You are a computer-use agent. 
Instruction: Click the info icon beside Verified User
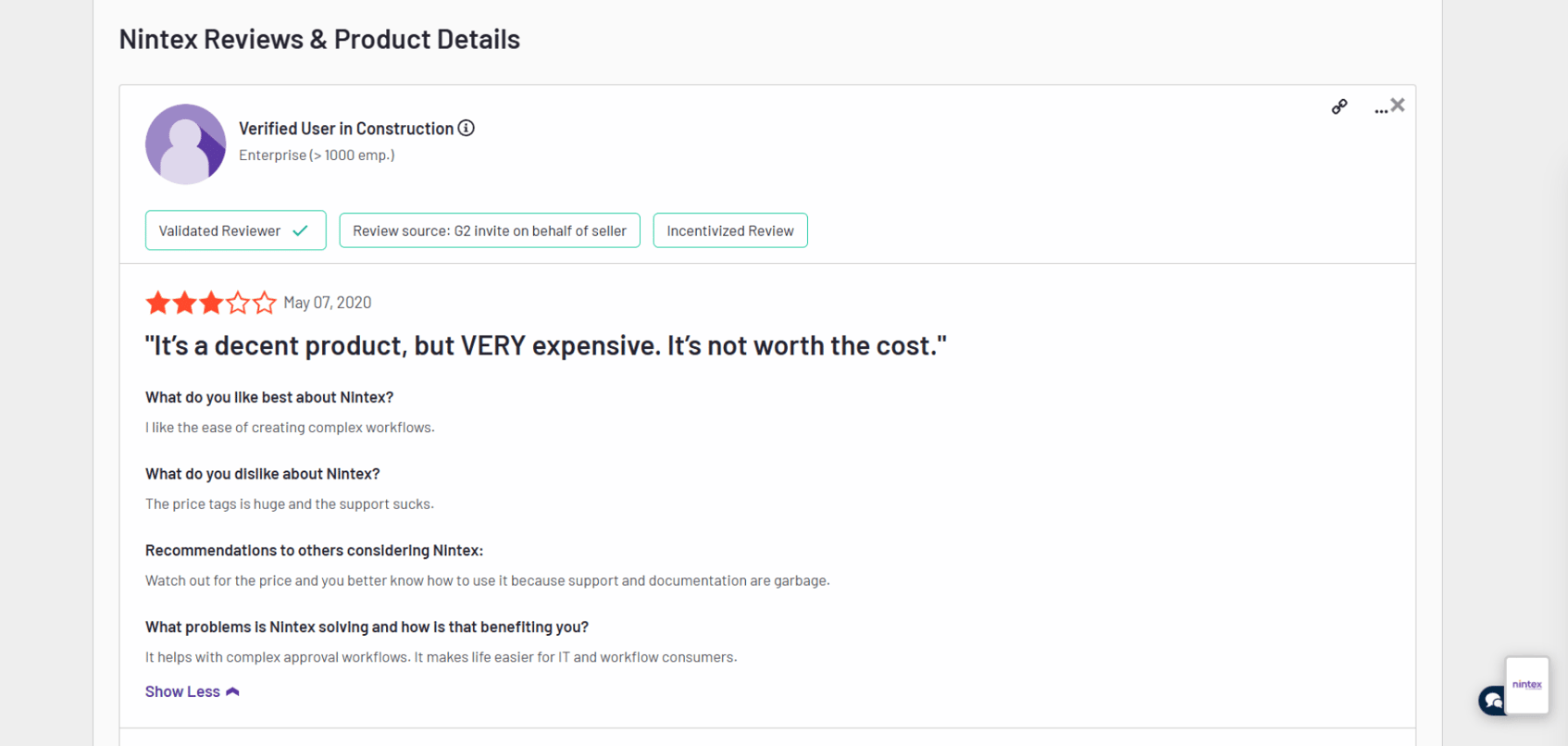coord(466,128)
